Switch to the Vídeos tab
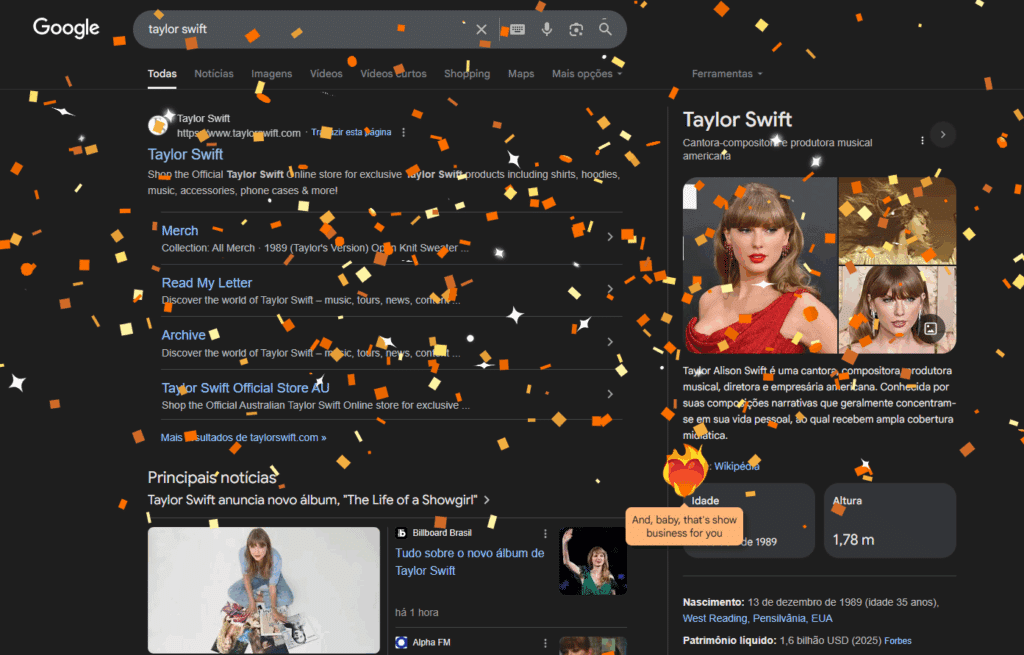Image resolution: width=1024 pixels, height=655 pixels. (x=326, y=74)
